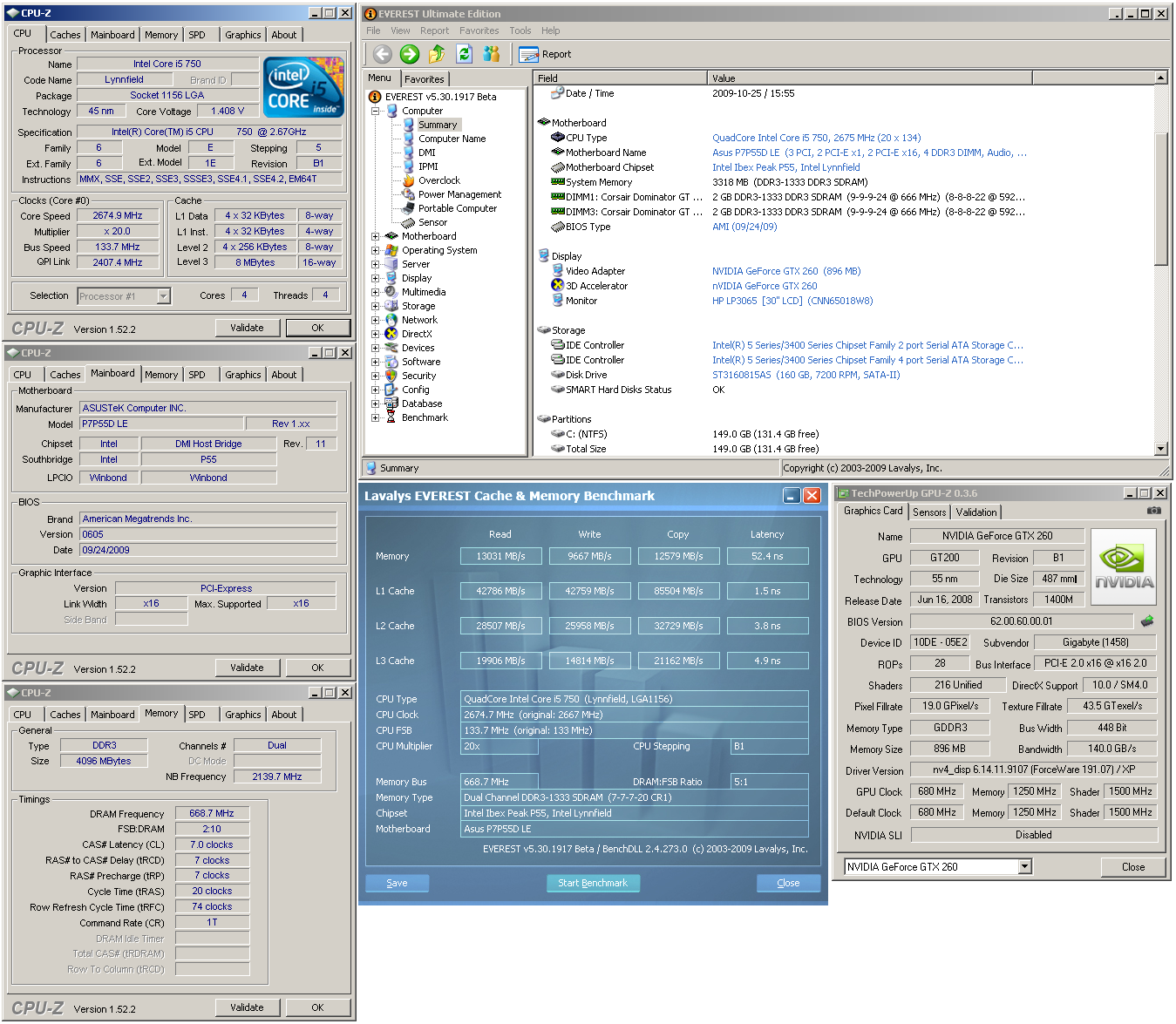Select the Summary tree item

(438, 125)
